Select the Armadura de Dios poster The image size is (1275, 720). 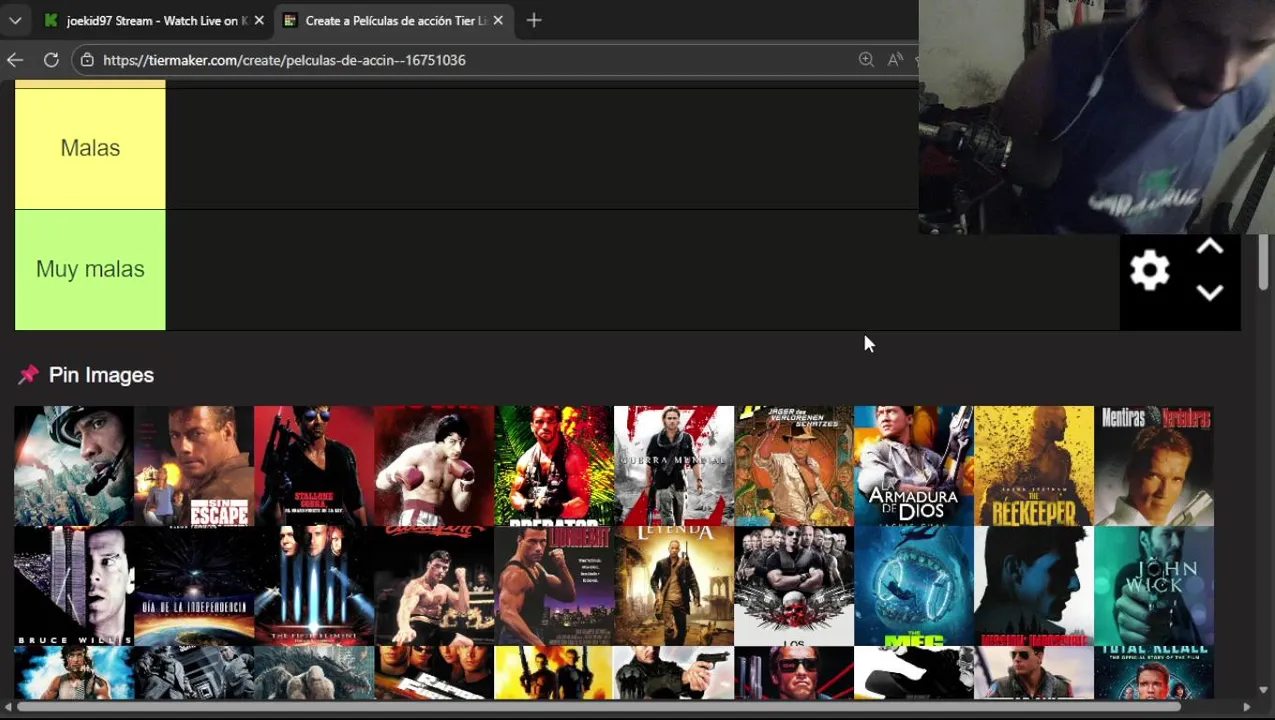click(x=914, y=466)
